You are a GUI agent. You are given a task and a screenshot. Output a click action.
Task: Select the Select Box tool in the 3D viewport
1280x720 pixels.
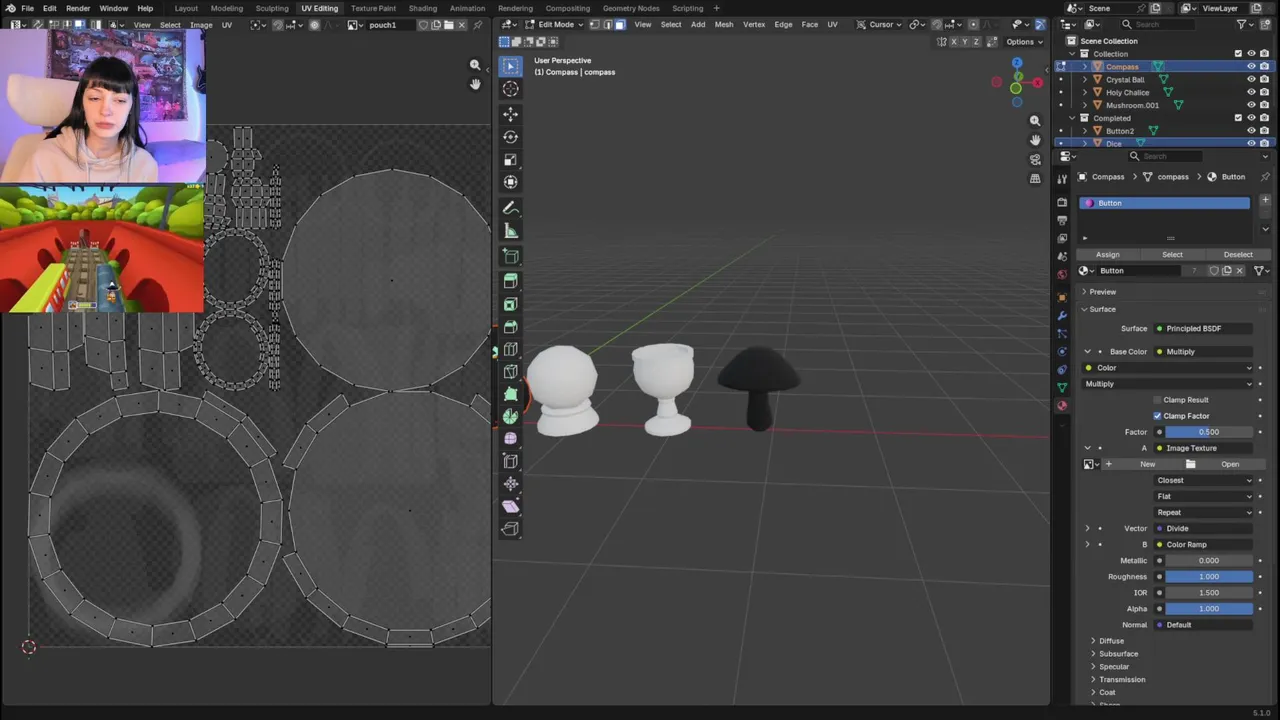coord(510,66)
